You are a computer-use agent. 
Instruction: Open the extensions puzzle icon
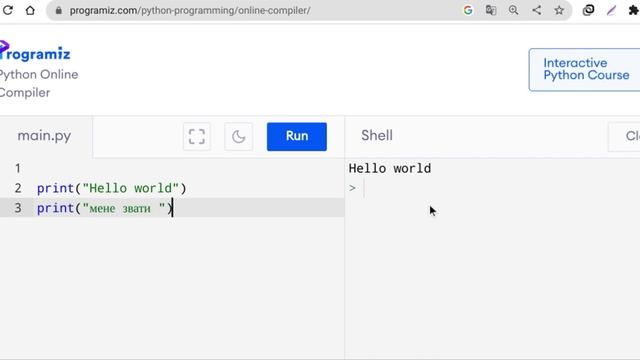tap(634, 10)
